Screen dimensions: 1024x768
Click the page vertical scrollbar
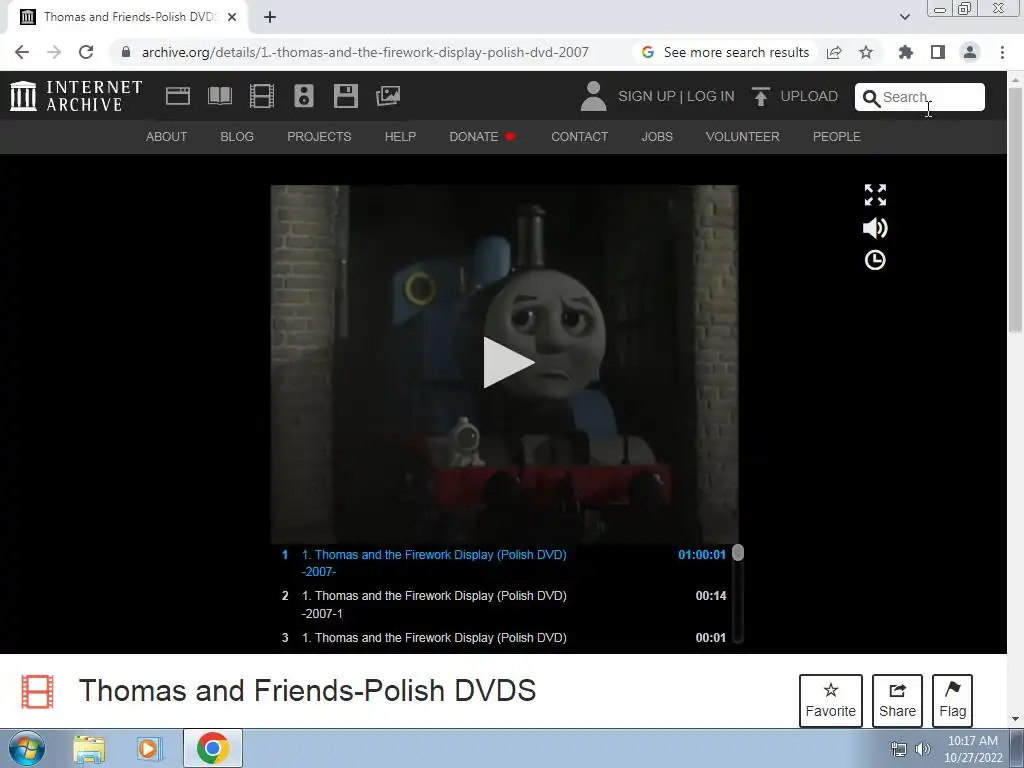pyautogui.click(x=1016, y=209)
